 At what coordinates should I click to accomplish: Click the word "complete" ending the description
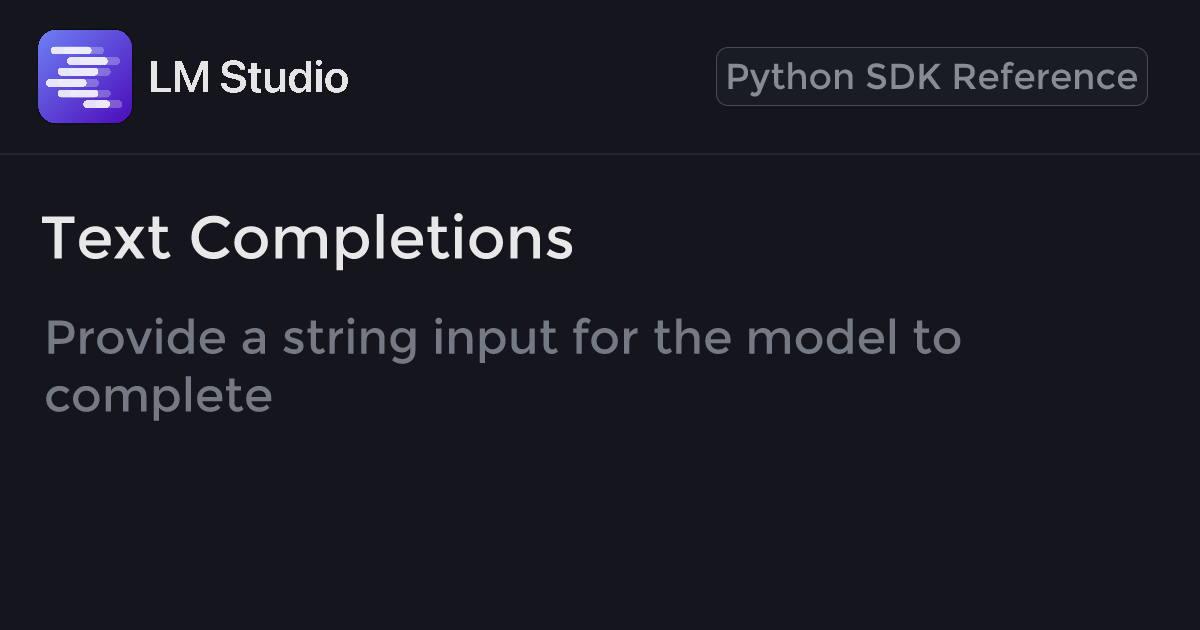tap(158, 395)
